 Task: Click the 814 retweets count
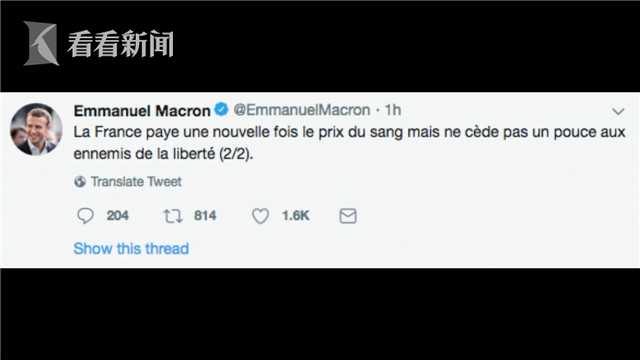[x=205, y=216]
